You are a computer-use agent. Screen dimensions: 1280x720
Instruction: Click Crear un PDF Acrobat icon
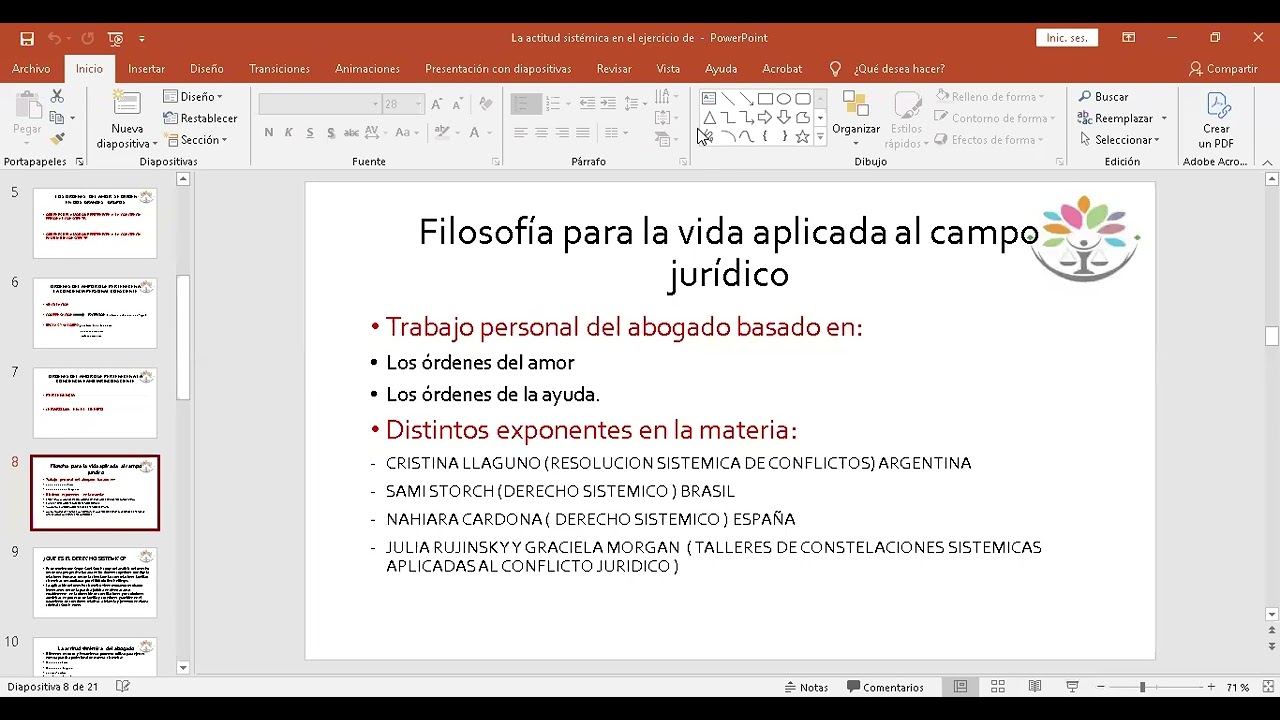[1217, 119]
